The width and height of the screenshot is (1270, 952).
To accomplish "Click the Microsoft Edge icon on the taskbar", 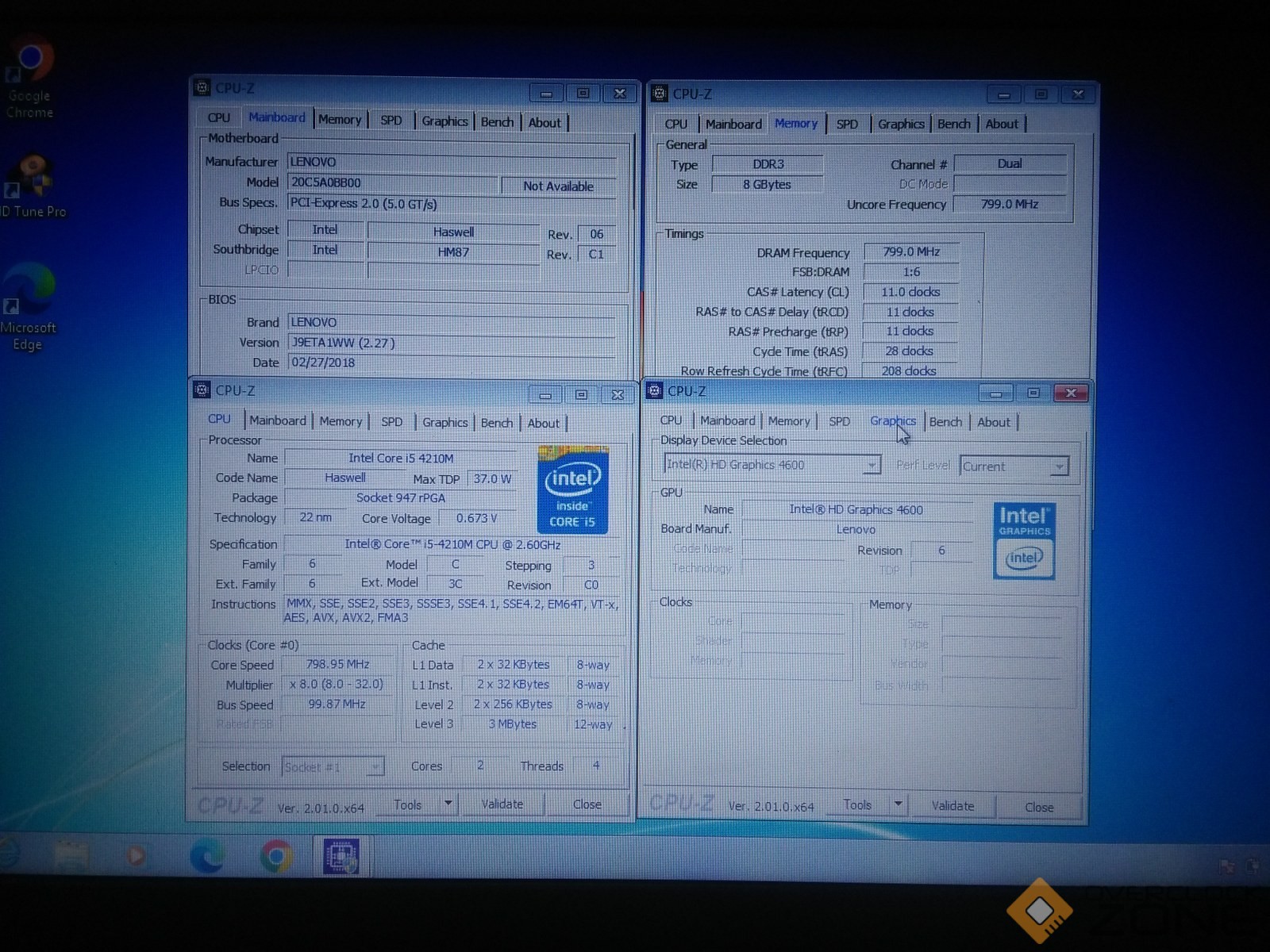I will (207, 857).
